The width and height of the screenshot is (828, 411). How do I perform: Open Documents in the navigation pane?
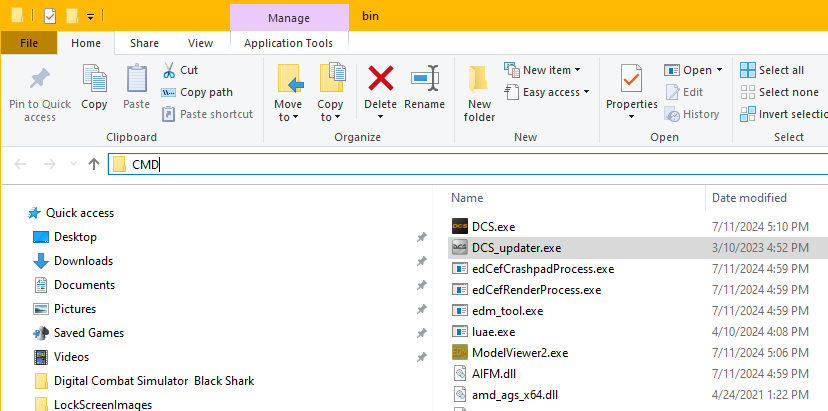(74, 285)
